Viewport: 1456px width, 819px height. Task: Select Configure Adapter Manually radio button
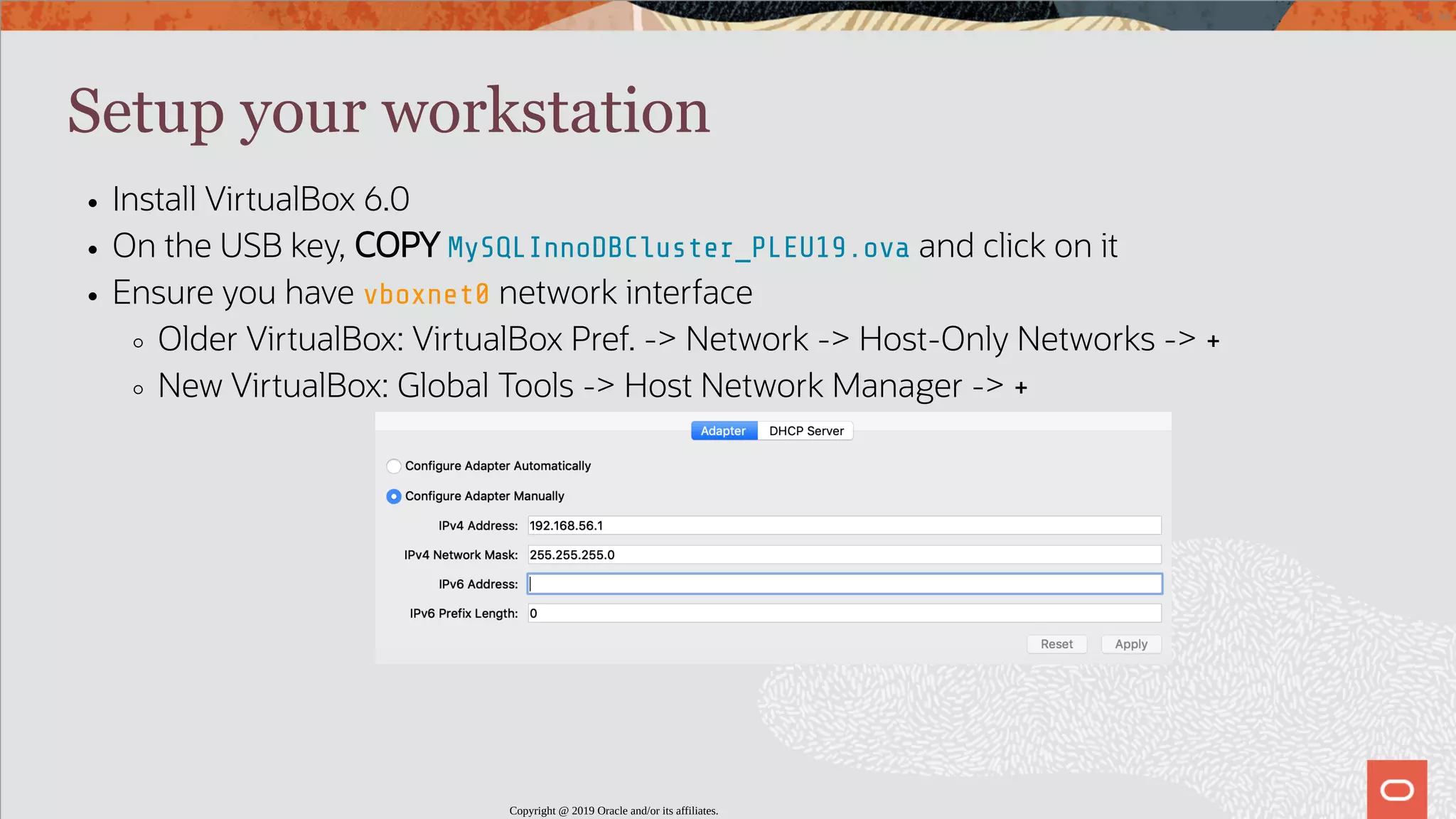tap(394, 496)
